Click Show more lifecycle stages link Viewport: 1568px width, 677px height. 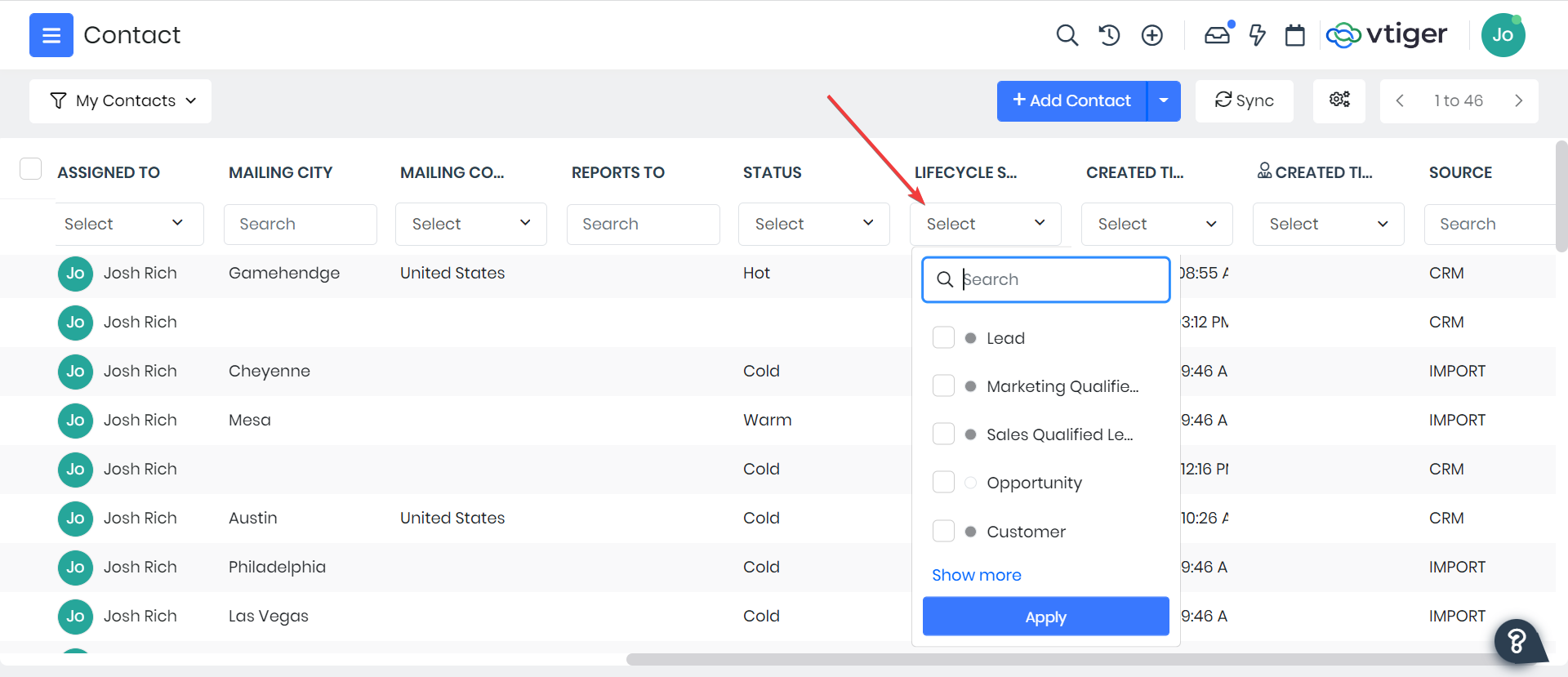coord(976,575)
